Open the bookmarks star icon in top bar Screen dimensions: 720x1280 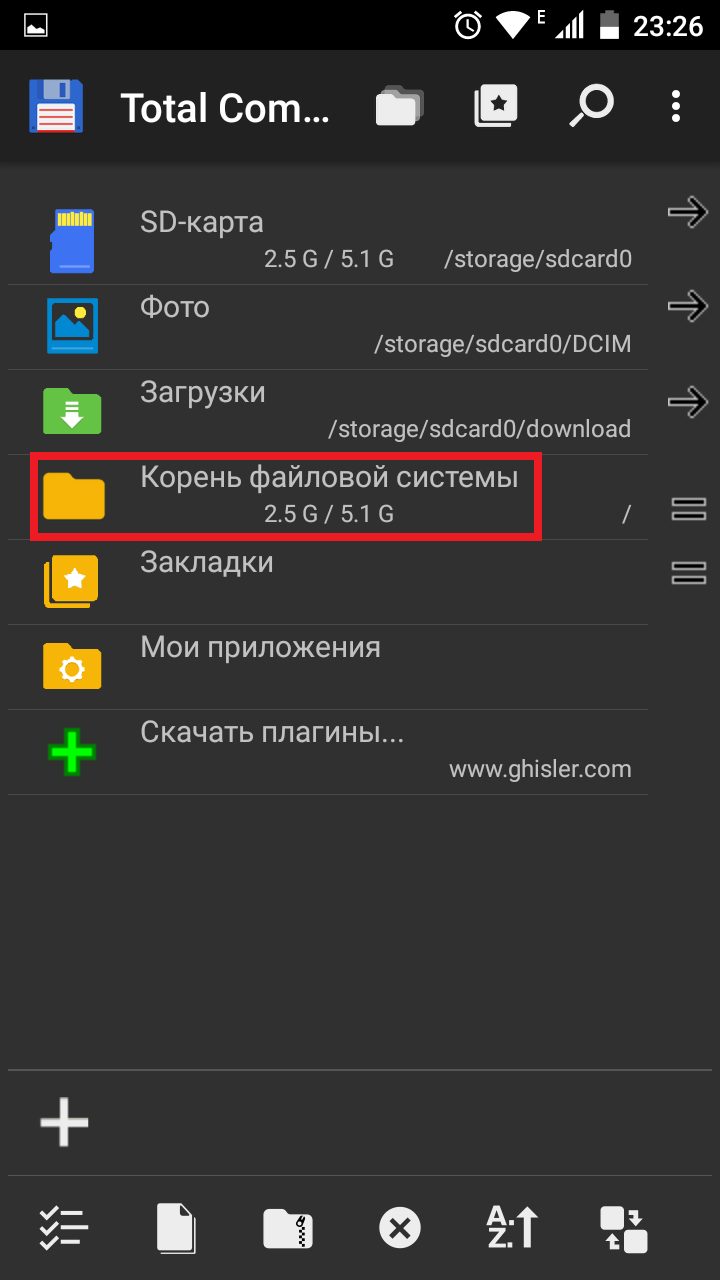coord(496,106)
